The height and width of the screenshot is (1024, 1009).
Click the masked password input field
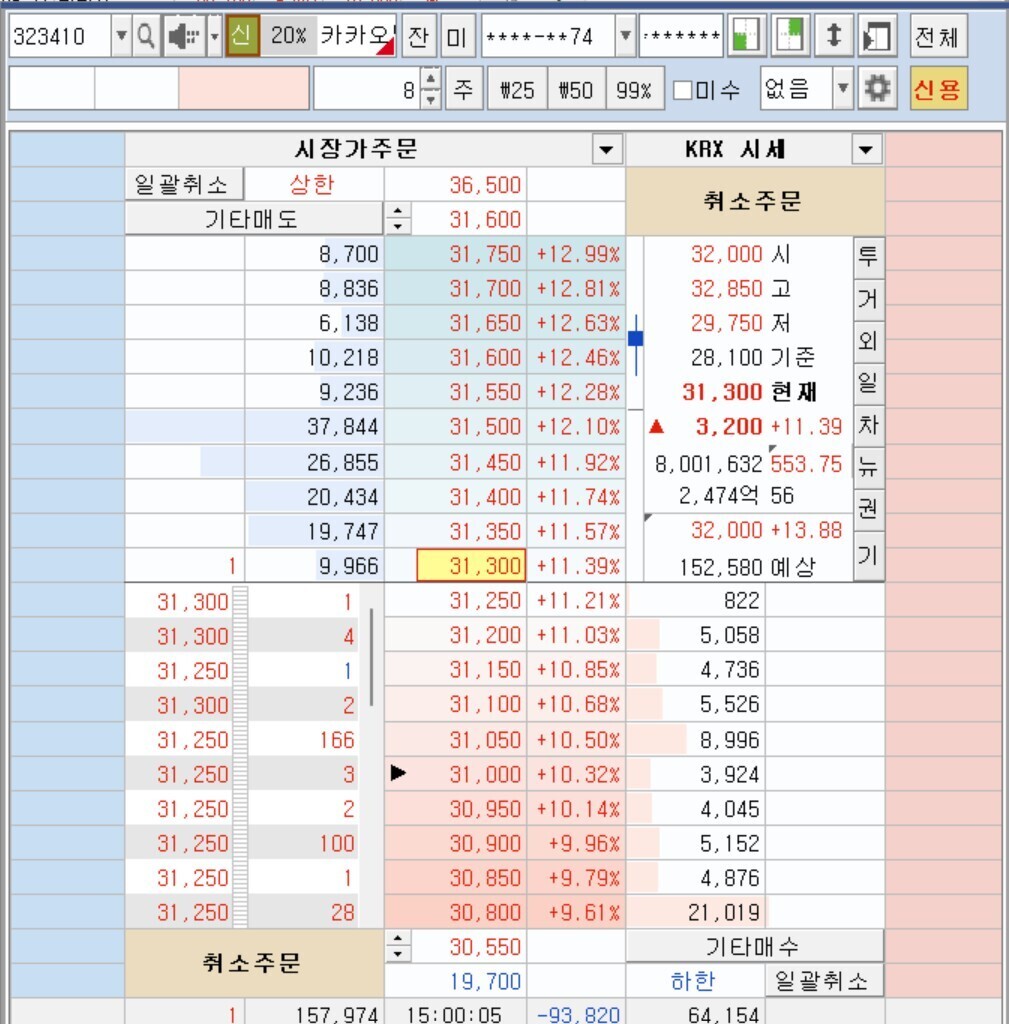point(681,35)
